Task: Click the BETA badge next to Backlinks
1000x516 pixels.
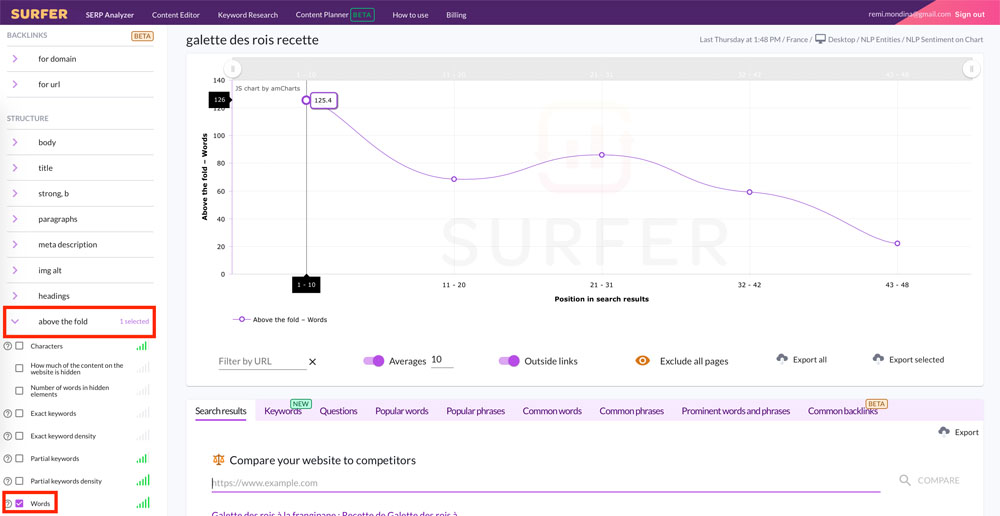Action: tap(142, 36)
